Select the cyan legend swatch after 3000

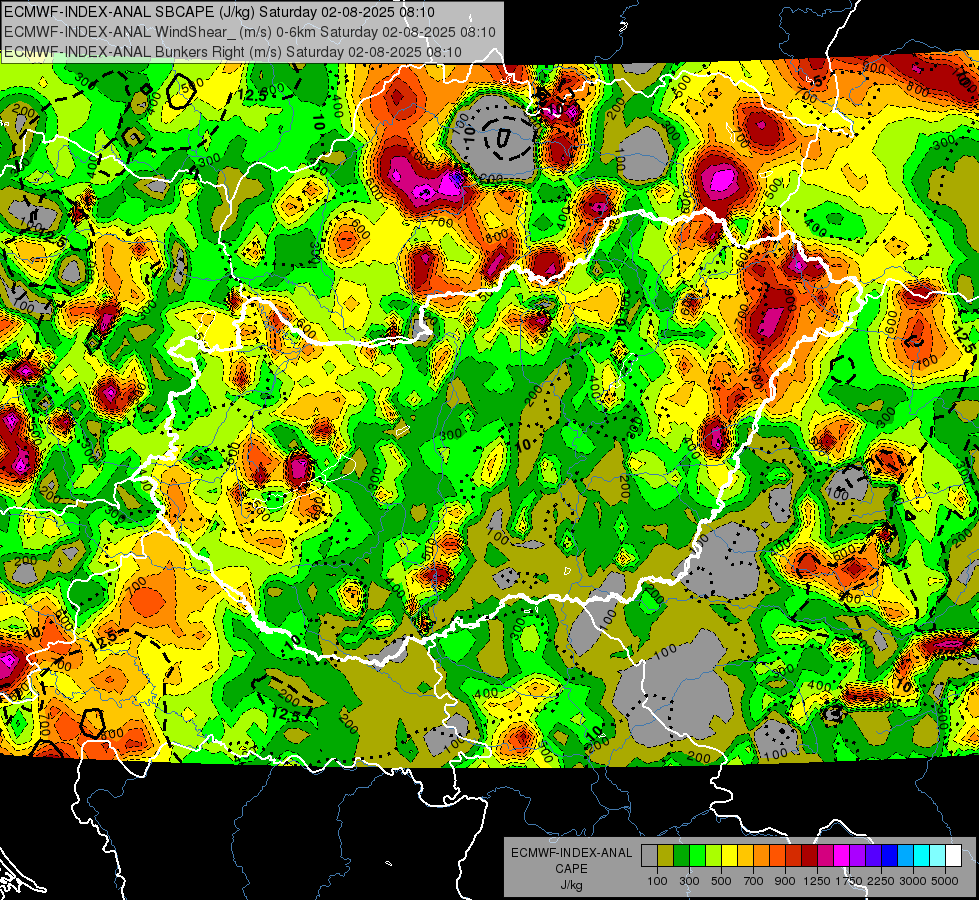click(x=922, y=856)
